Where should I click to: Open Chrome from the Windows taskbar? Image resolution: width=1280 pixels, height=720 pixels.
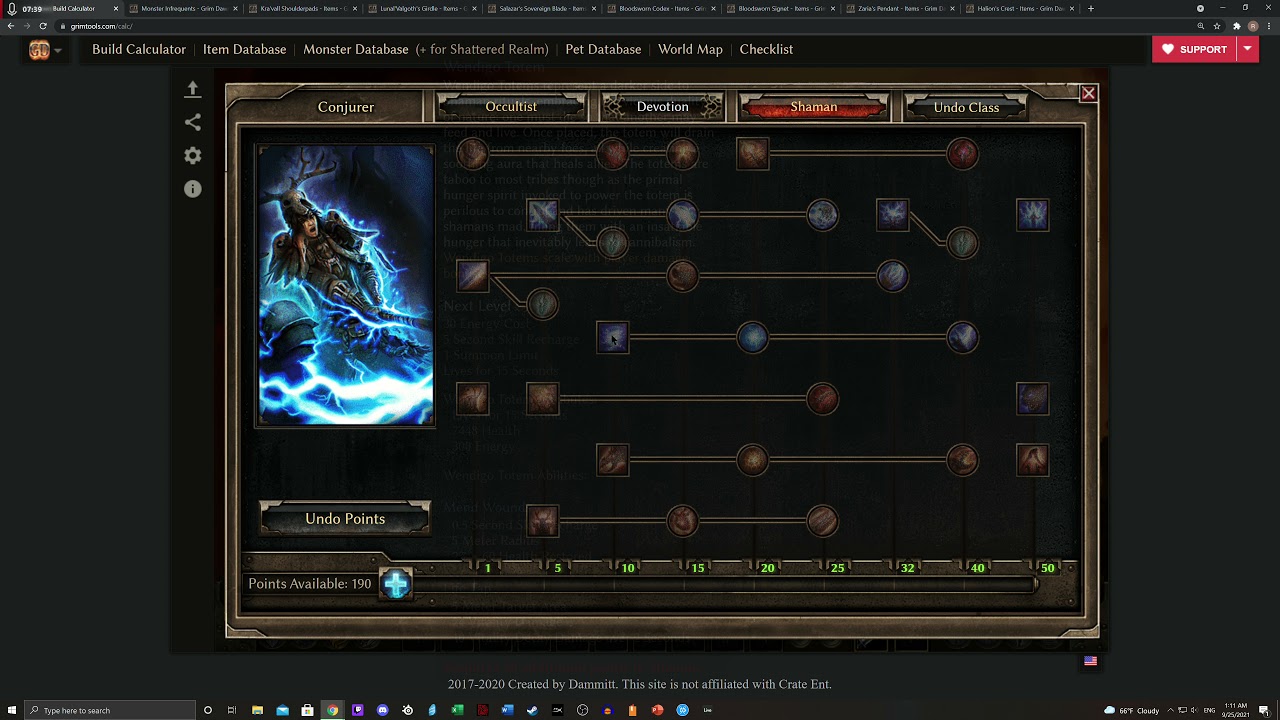click(x=332, y=710)
